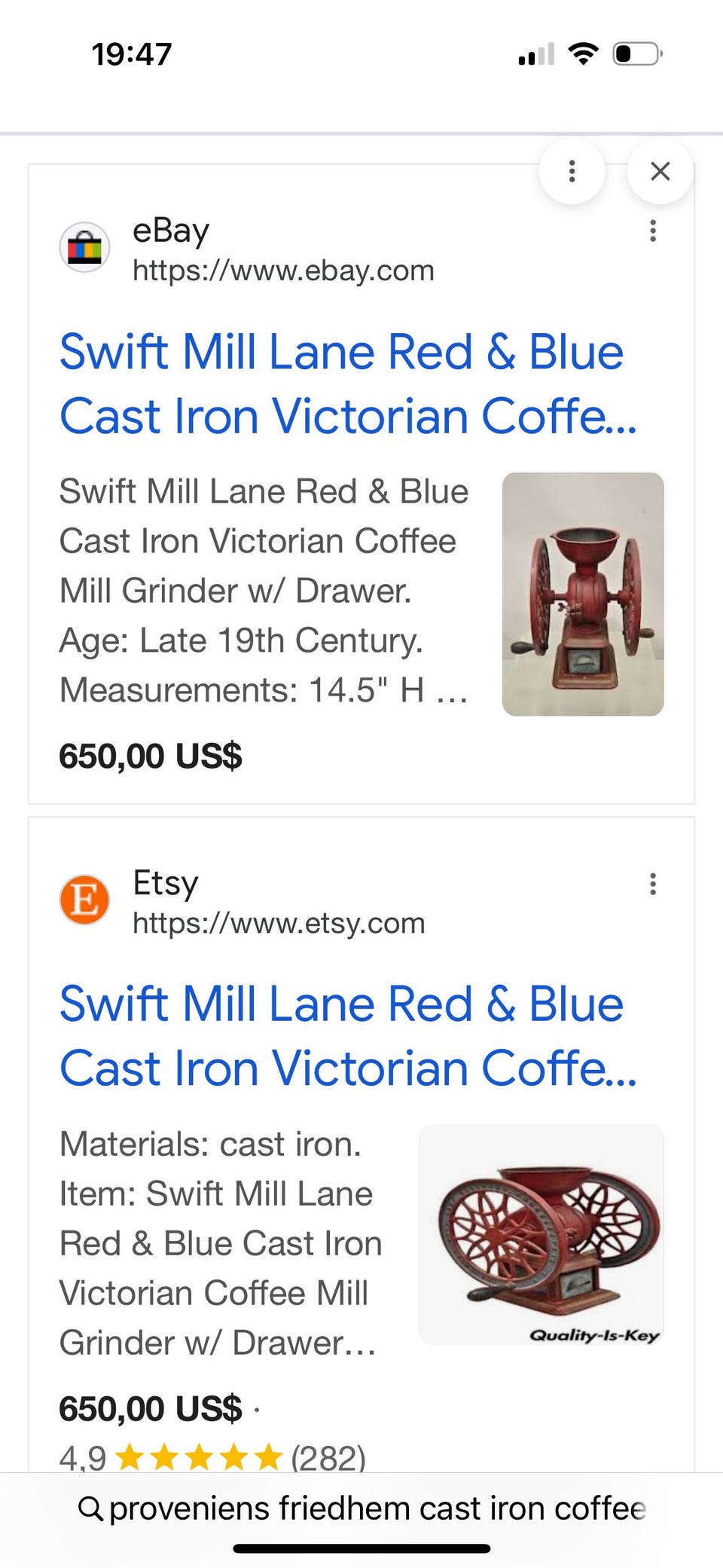This screenshot has width=723, height=1568.
Task: Tap the Etsy five-star rating
Action: point(200,1457)
